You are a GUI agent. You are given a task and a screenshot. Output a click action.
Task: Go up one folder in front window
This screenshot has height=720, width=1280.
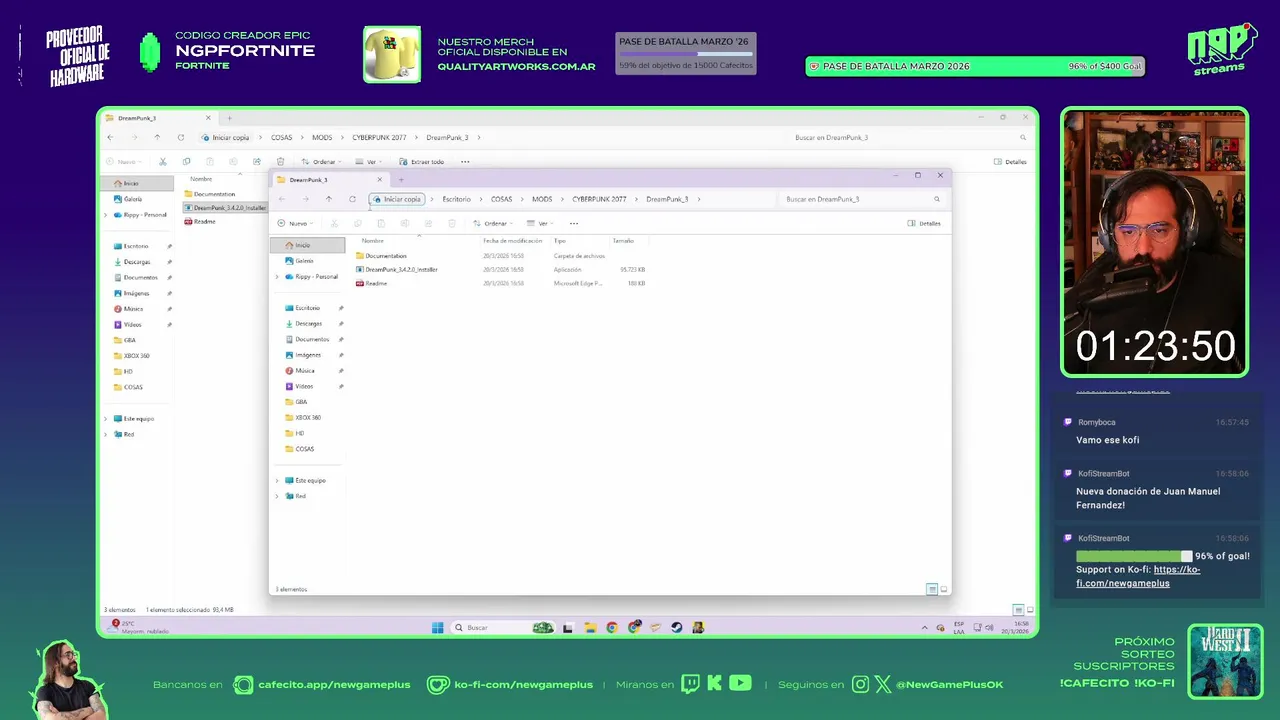[329, 199]
